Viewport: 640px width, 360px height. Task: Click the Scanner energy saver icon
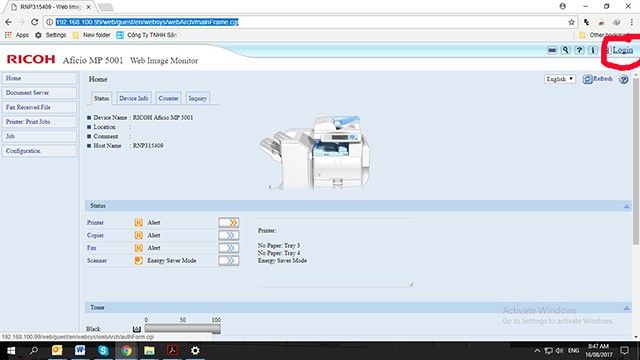pos(139,260)
